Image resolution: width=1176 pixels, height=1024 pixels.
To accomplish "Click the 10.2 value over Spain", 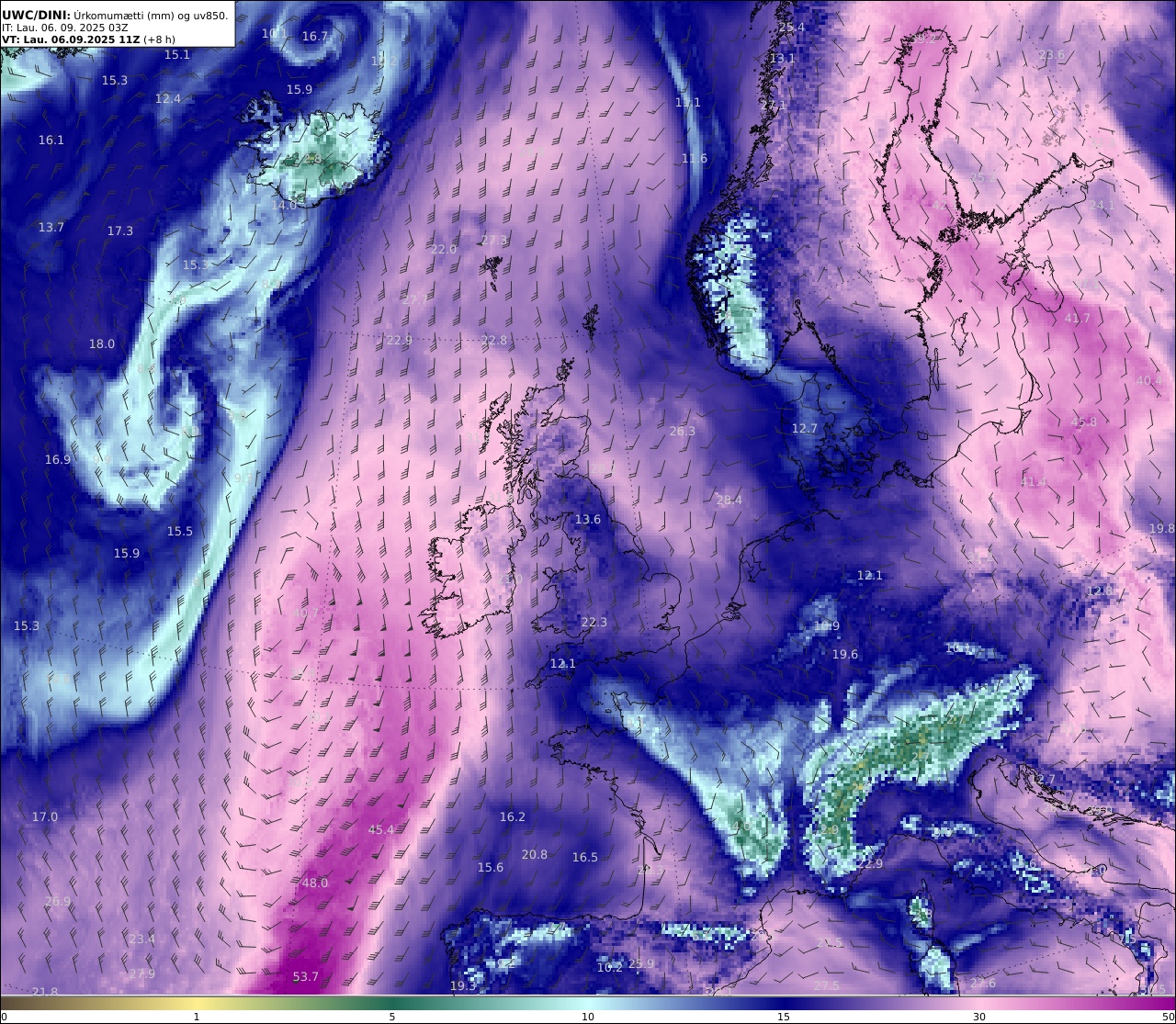I will (x=610, y=967).
